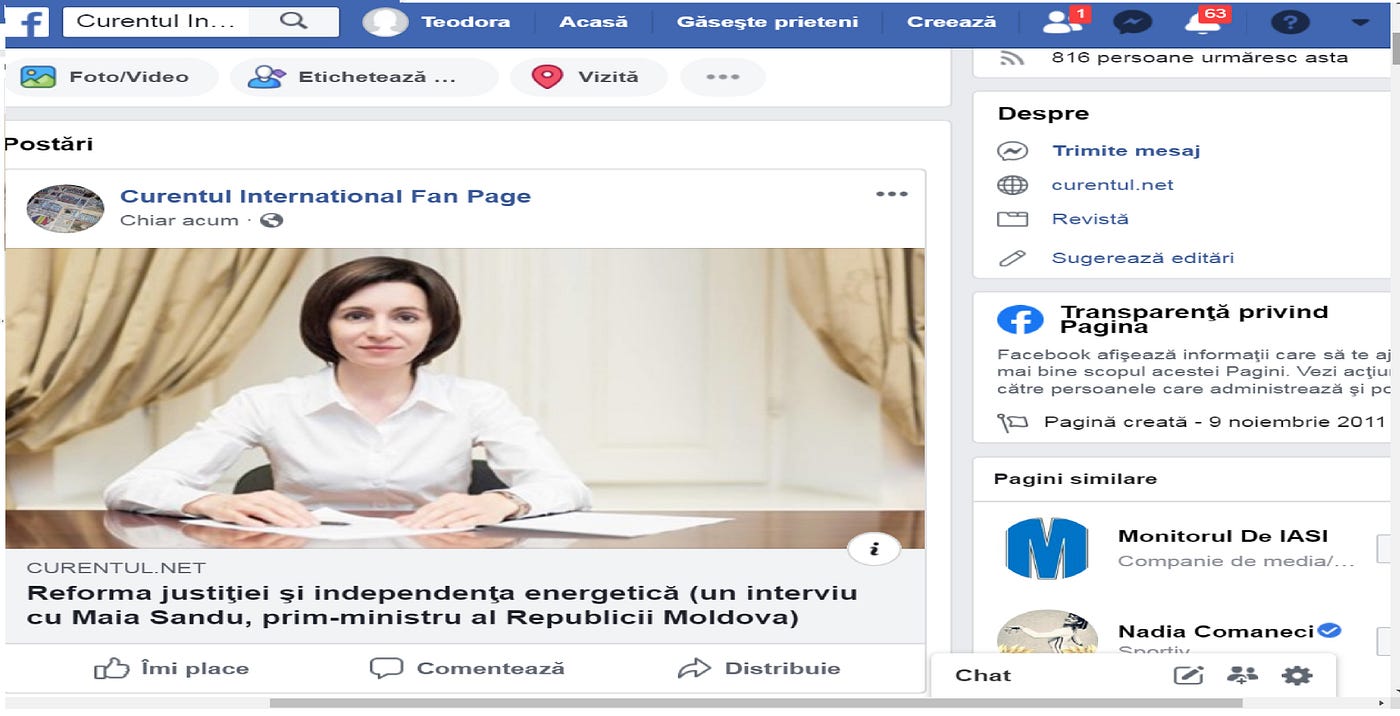Open curentul.net website link

coord(1112,185)
